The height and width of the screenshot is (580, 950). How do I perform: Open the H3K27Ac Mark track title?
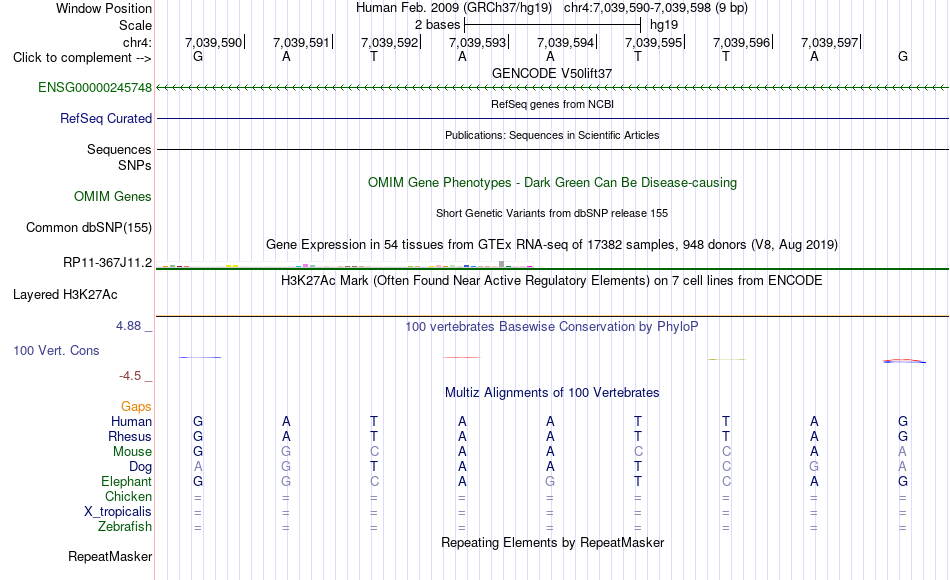[x=552, y=281]
